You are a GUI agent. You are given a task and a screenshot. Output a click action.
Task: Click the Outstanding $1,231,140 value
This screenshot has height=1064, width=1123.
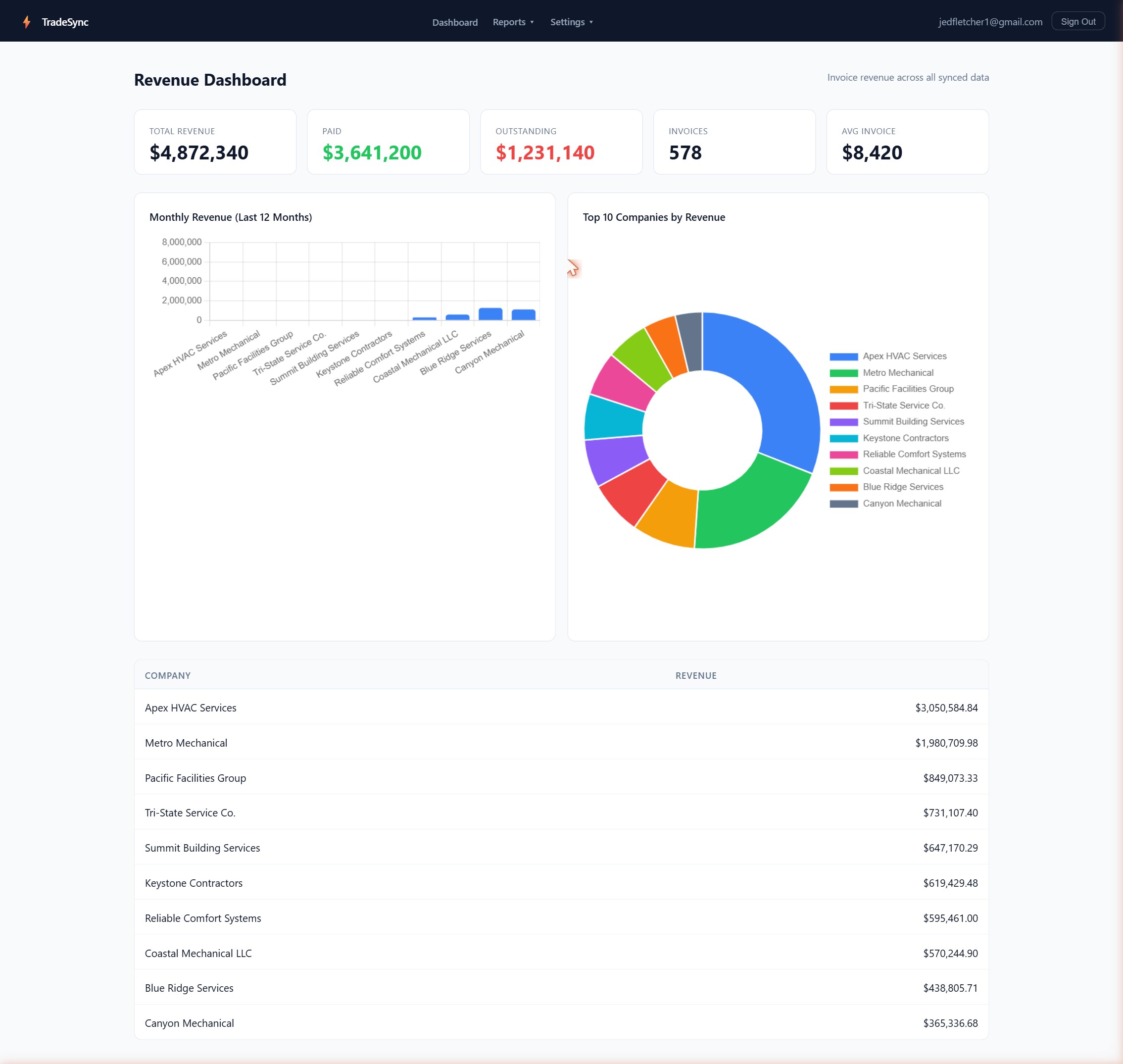[545, 152]
